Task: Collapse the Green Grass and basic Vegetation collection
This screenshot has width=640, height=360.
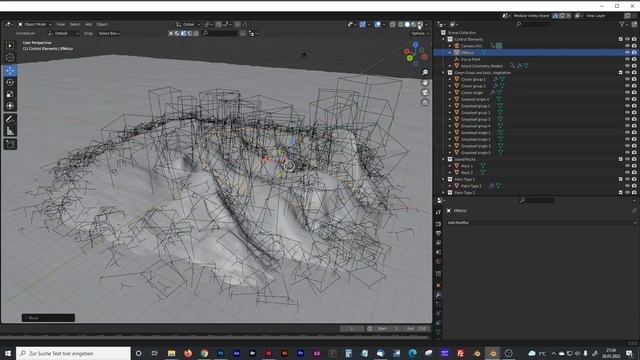Action: [444, 73]
